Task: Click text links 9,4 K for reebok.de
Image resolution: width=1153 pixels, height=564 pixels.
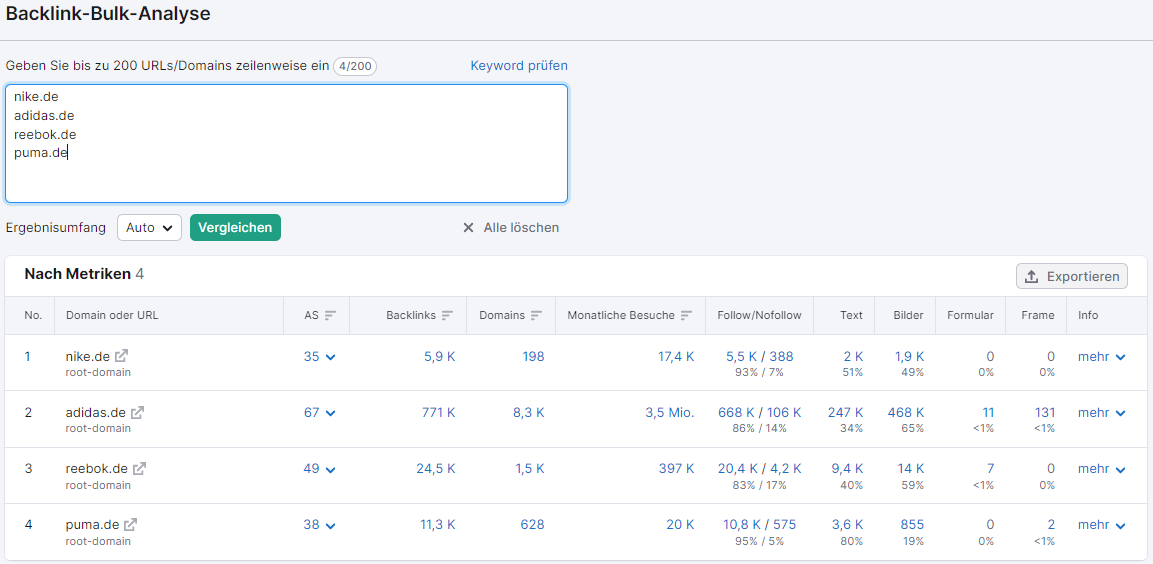Action: pyautogui.click(x=847, y=468)
